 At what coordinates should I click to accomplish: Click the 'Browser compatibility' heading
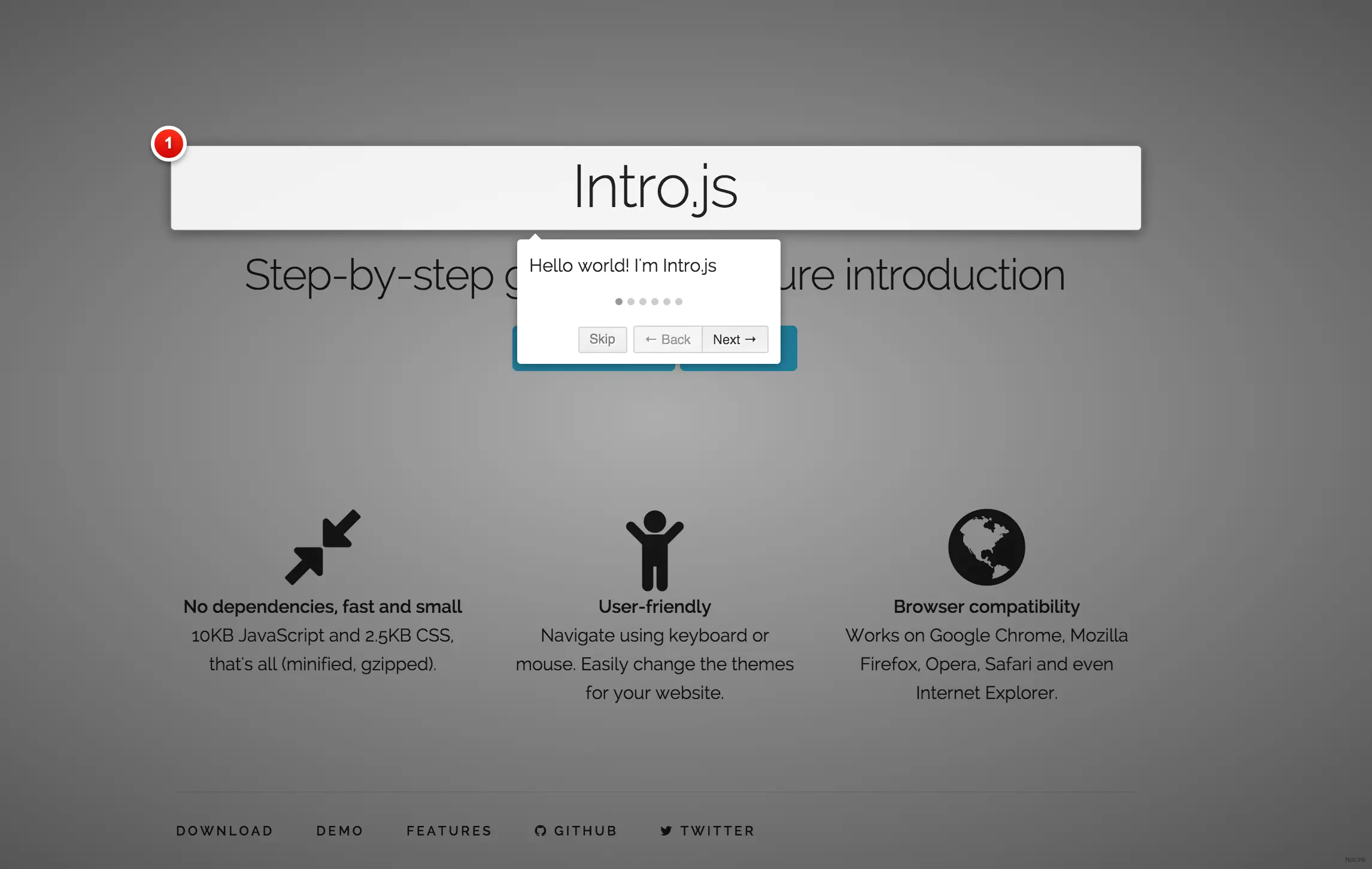point(986,606)
